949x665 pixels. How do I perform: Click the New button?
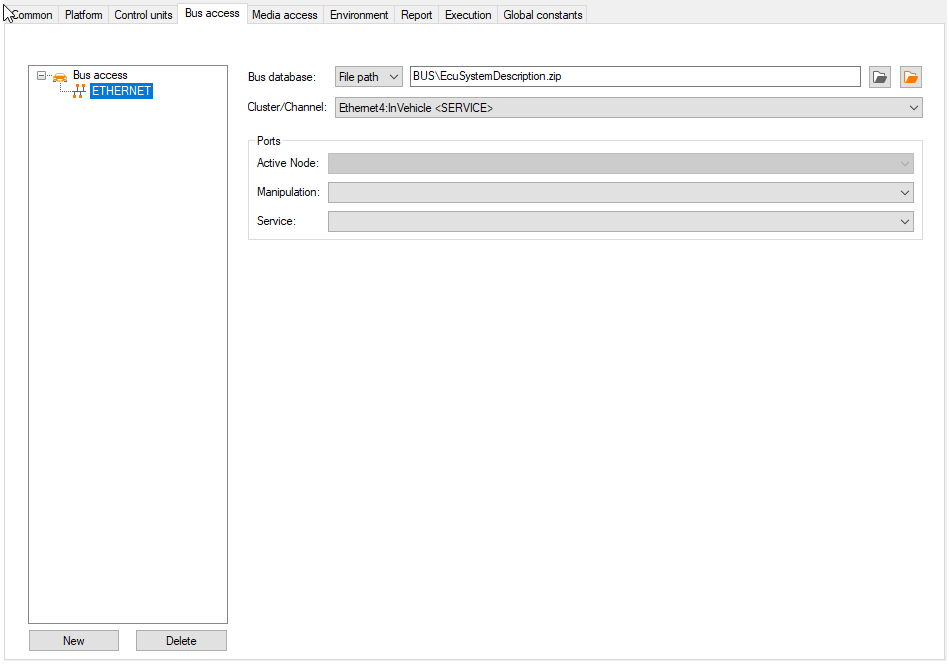point(74,640)
